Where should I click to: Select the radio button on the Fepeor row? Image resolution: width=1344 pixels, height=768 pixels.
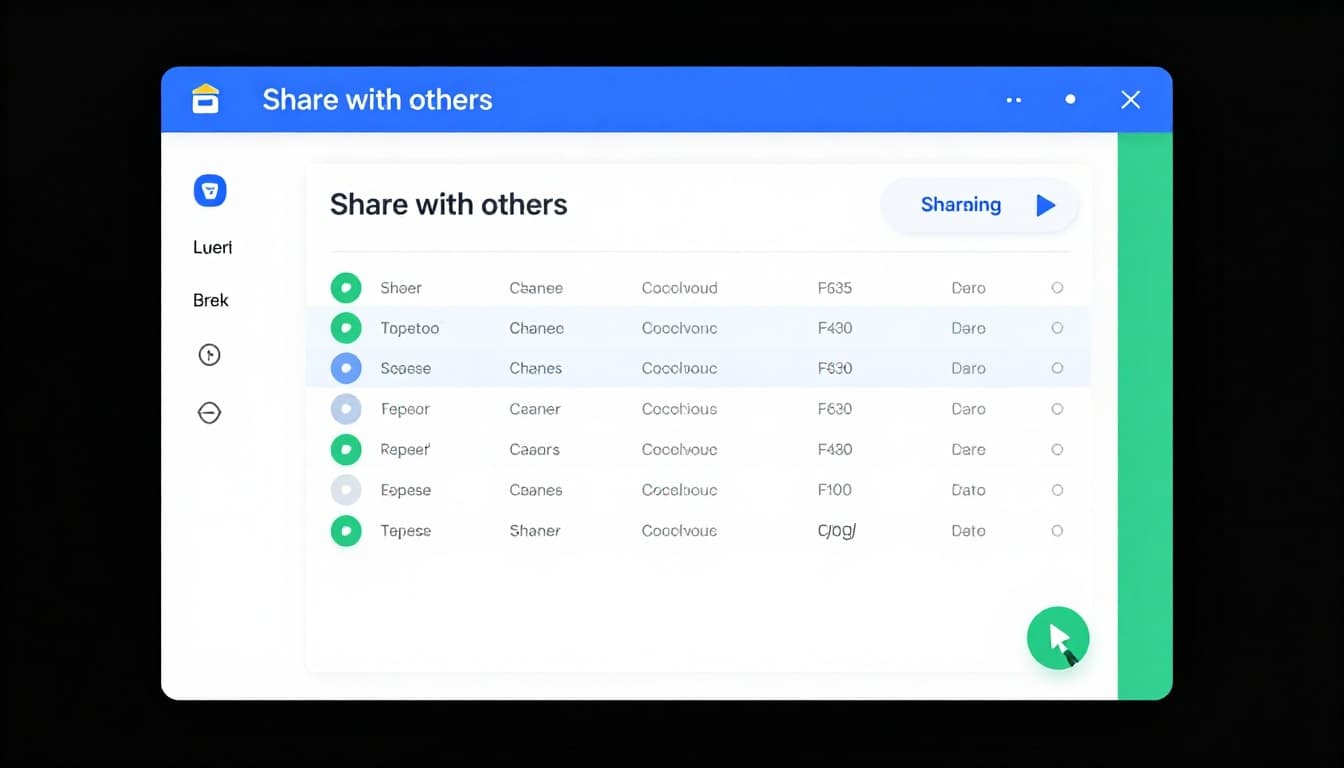click(1057, 409)
